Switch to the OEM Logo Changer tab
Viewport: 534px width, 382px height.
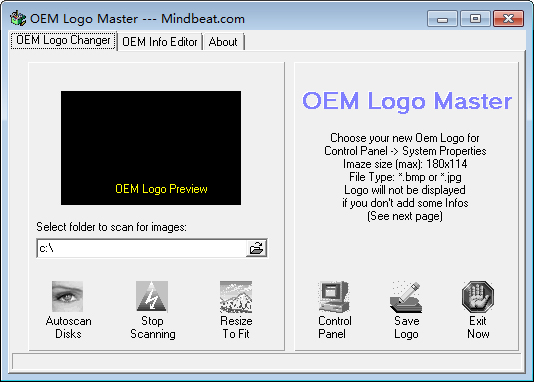(63, 41)
